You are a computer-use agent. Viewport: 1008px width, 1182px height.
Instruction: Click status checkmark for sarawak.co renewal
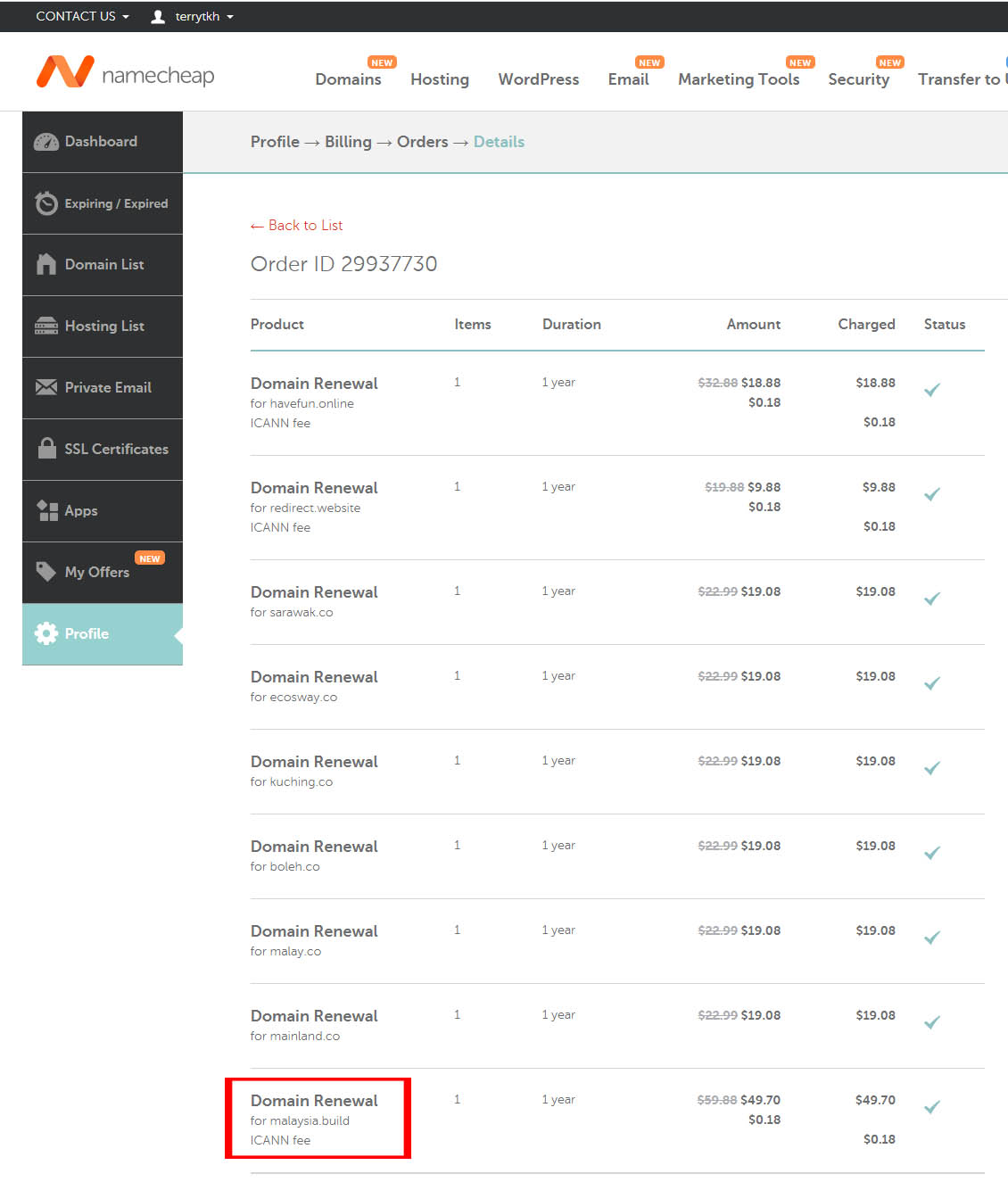pyautogui.click(x=932, y=599)
